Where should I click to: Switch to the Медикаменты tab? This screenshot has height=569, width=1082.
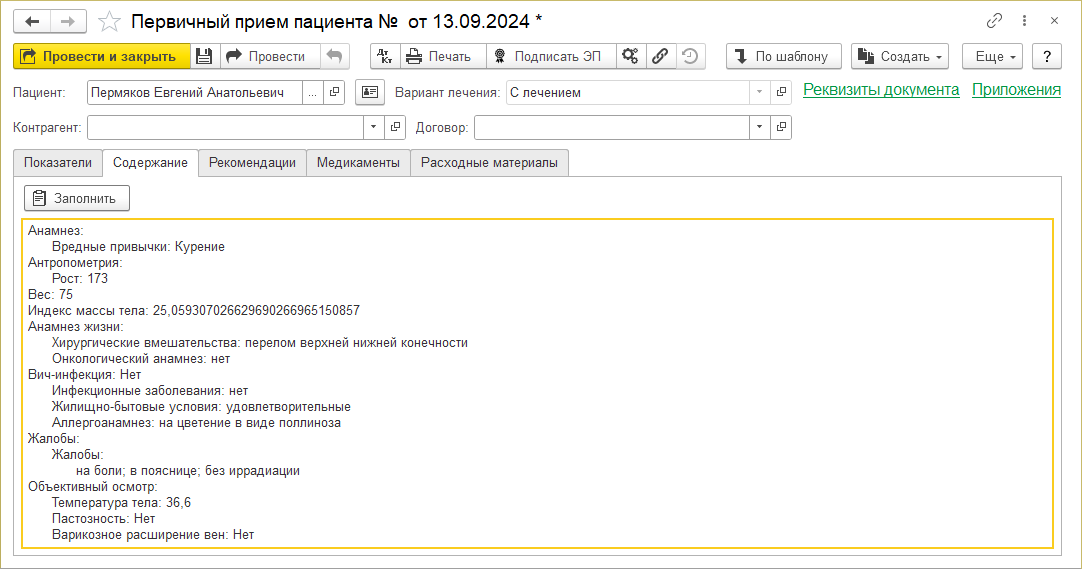click(358, 163)
